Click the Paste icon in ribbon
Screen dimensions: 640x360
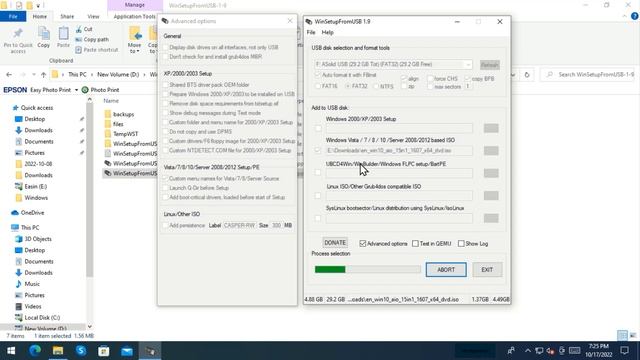[x=63, y=33]
